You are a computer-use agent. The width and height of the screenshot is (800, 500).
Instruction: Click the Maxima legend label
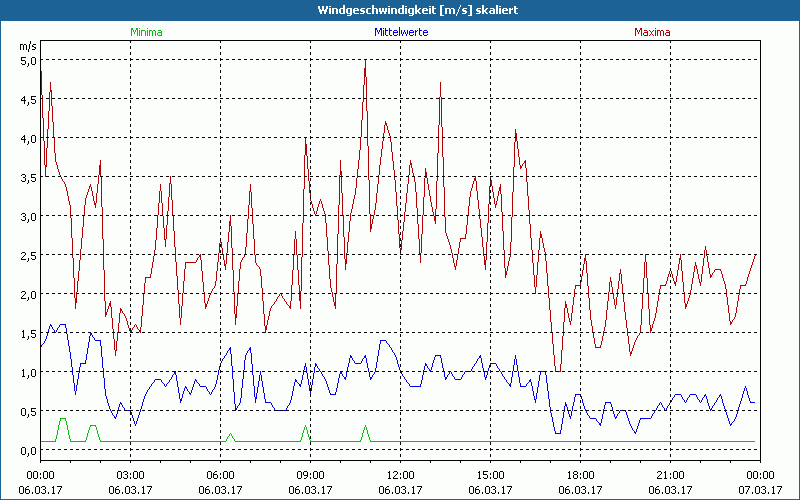click(x=651, y=32)
